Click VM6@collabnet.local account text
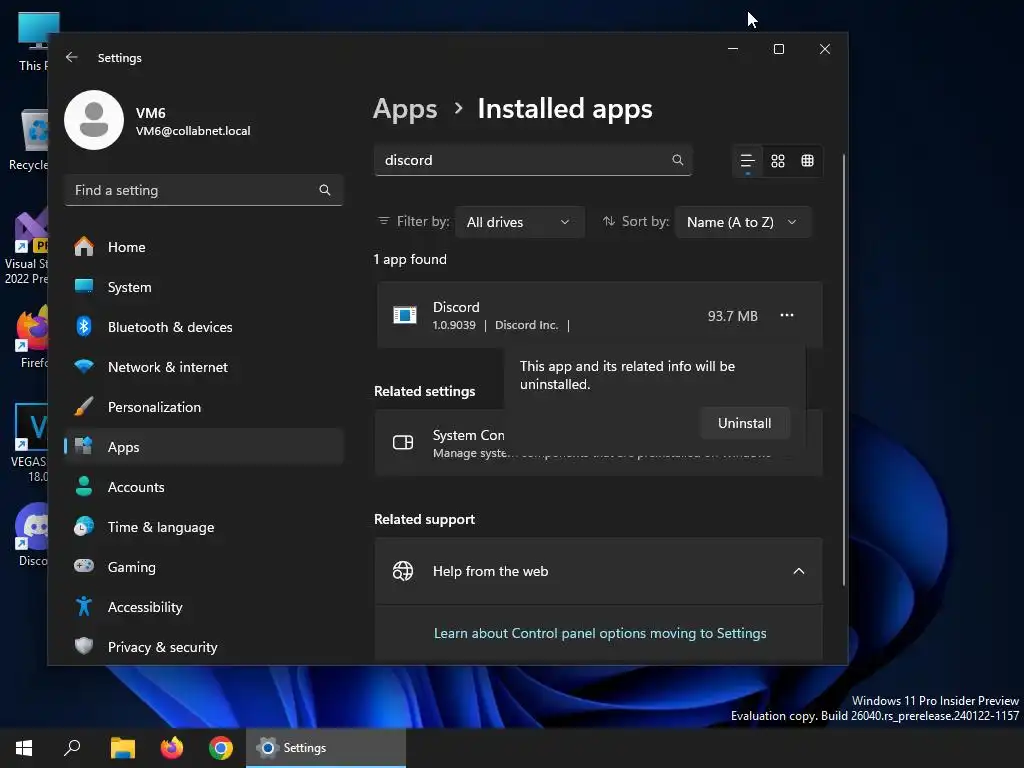Image resolution: width=1024 pixels, height=768 pixels. coord(193,131)
